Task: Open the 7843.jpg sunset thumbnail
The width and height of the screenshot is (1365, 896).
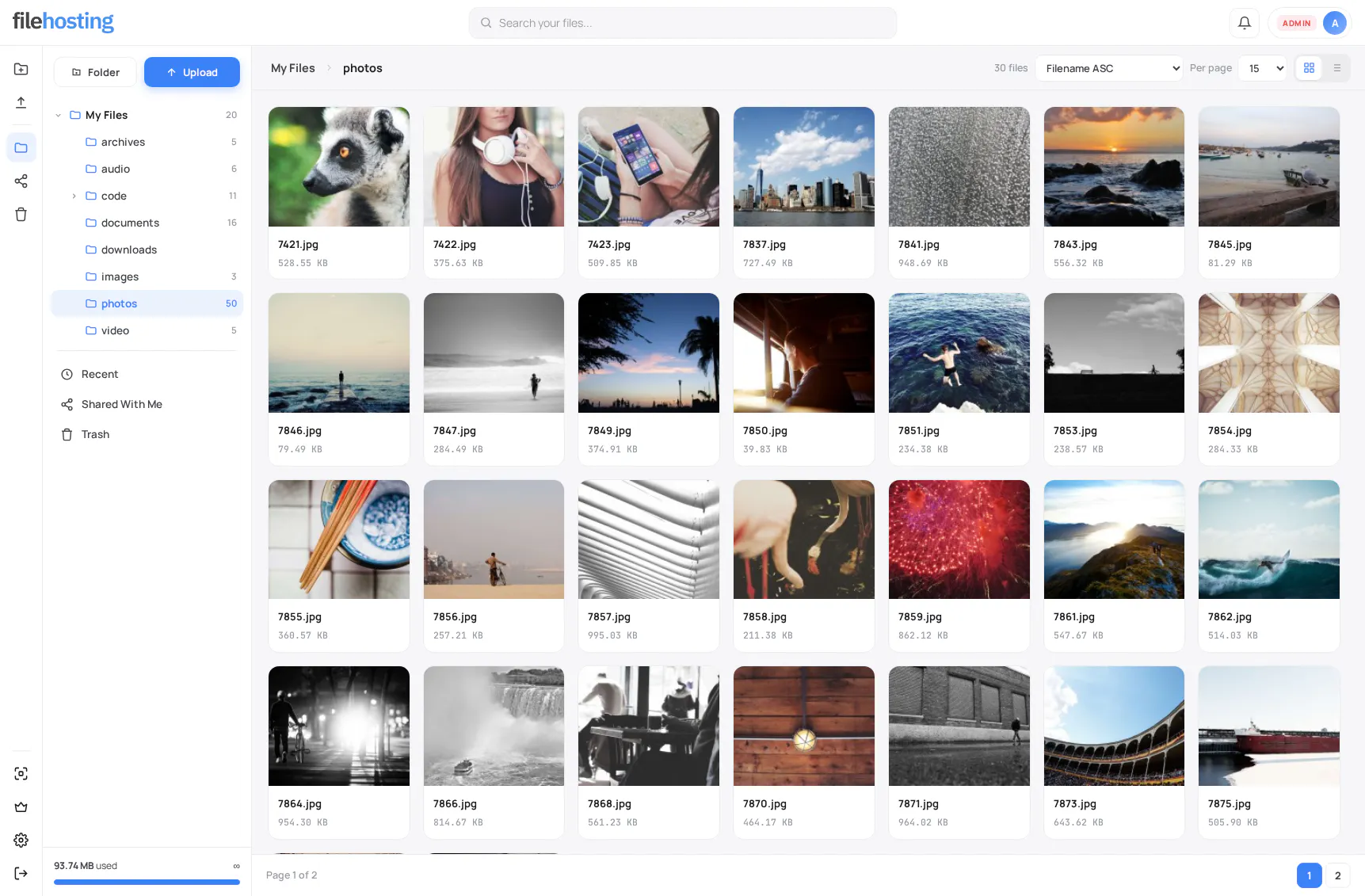Action: click(x=1114, y=166)
